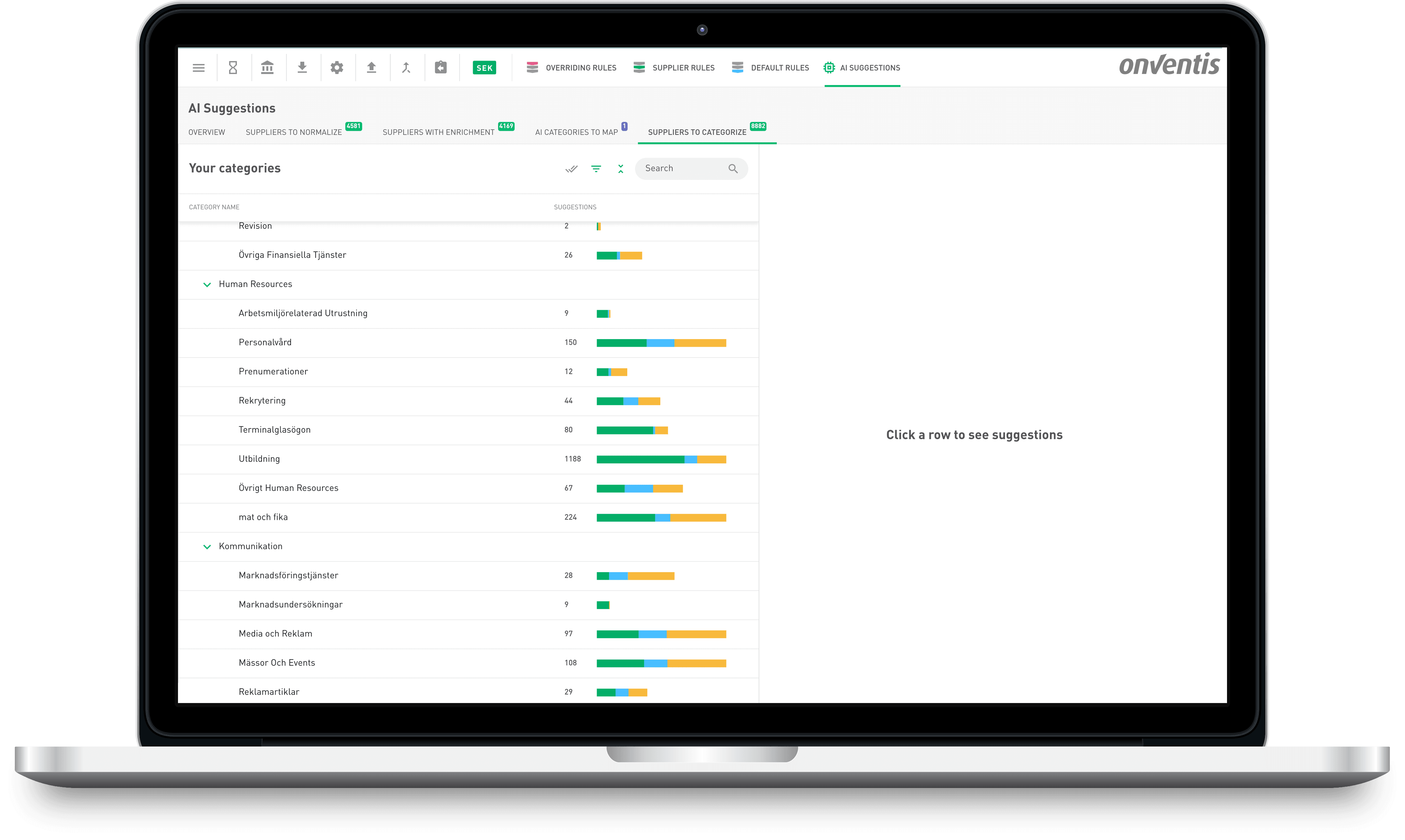Image resolution: width=1405 pixels, height=840 pixels.
Task: Open the hamburger menu icon
Action: [198, 68]
